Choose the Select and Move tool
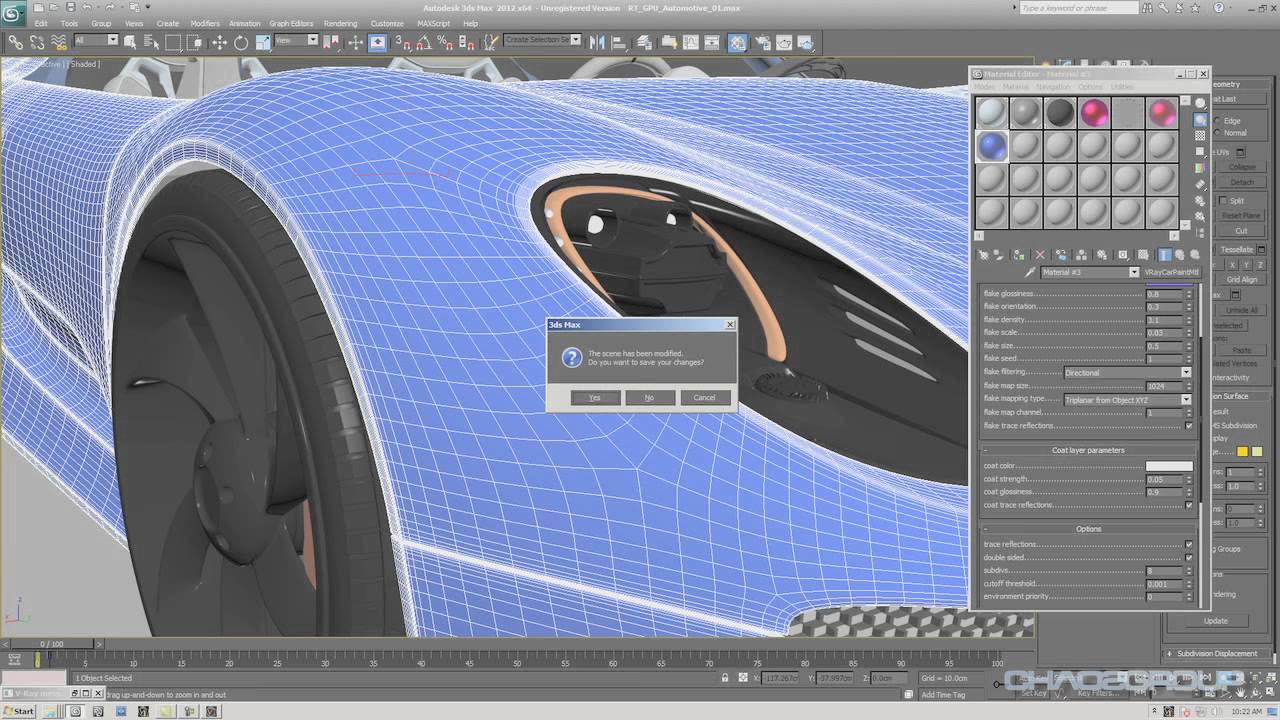 click(x=219, y=42)
